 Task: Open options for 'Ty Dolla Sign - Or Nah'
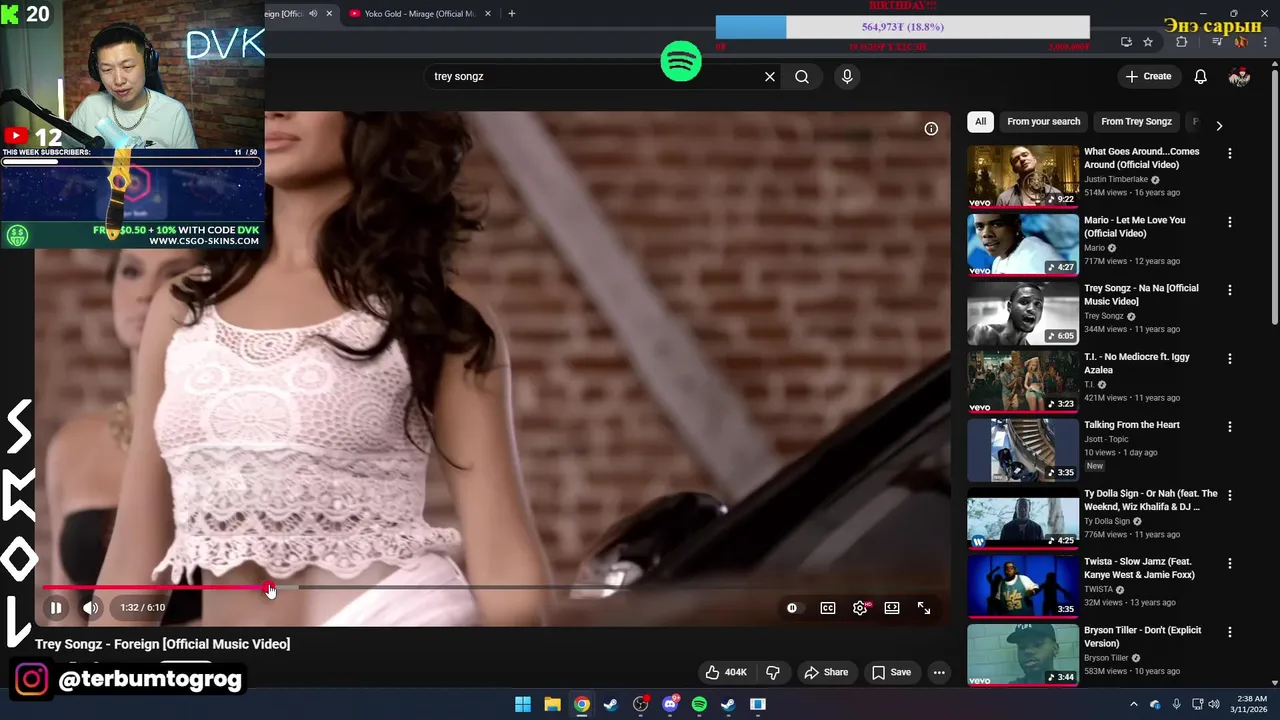pos(1230,495)
